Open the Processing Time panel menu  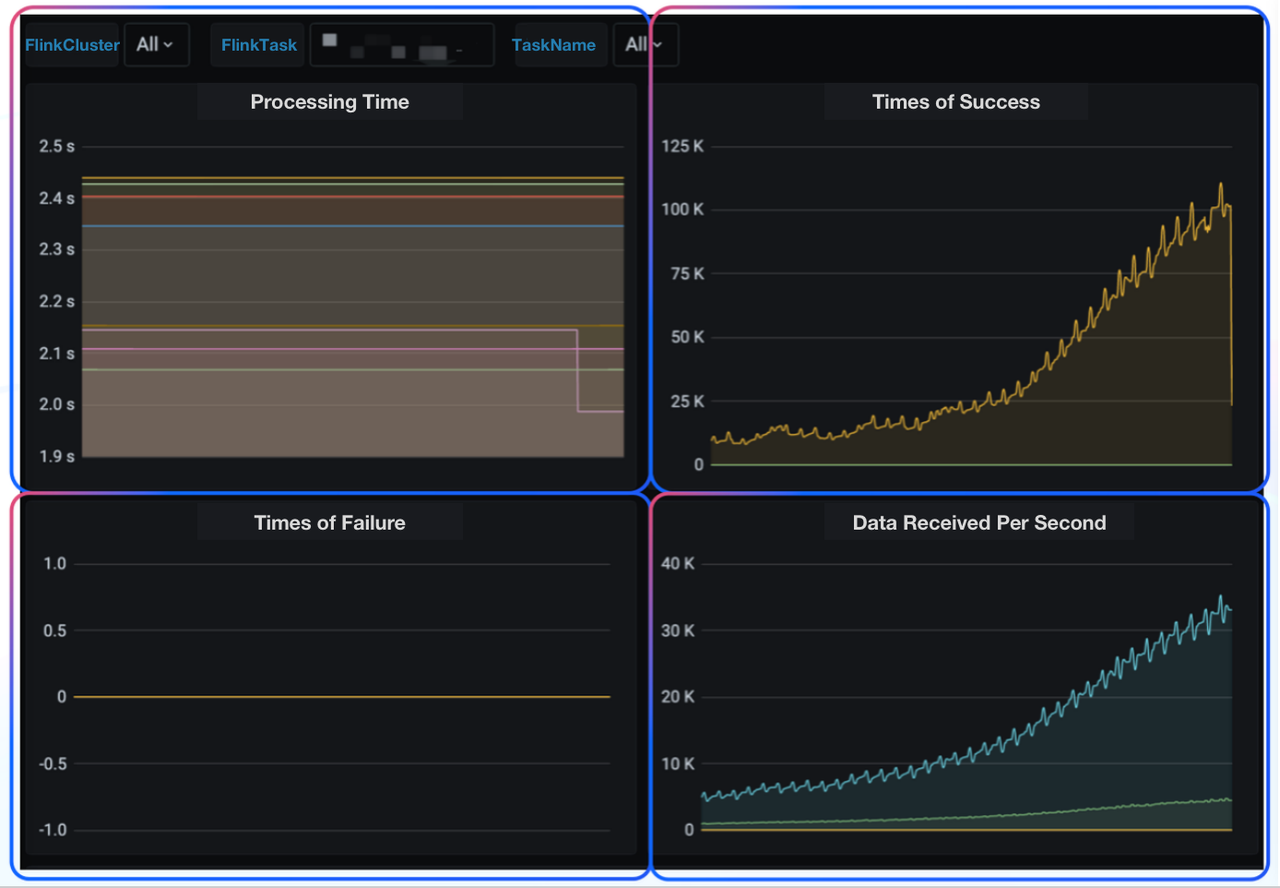point(329,101)
